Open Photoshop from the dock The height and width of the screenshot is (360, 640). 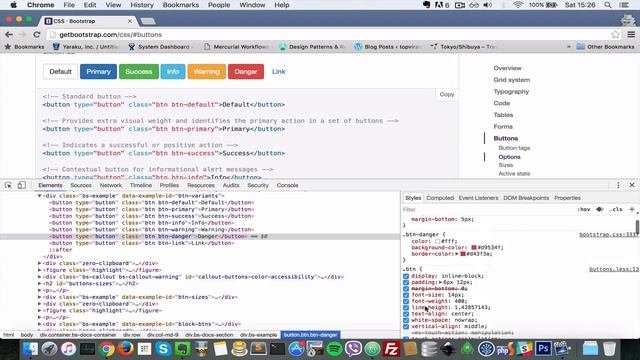tap(543, 349)
